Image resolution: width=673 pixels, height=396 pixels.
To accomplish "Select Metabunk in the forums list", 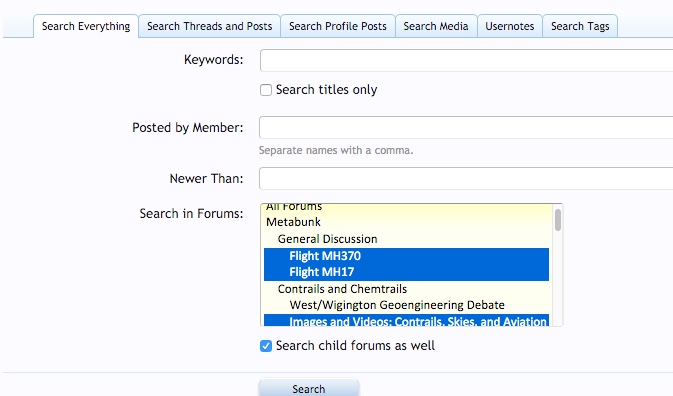I will coord(406,222).
